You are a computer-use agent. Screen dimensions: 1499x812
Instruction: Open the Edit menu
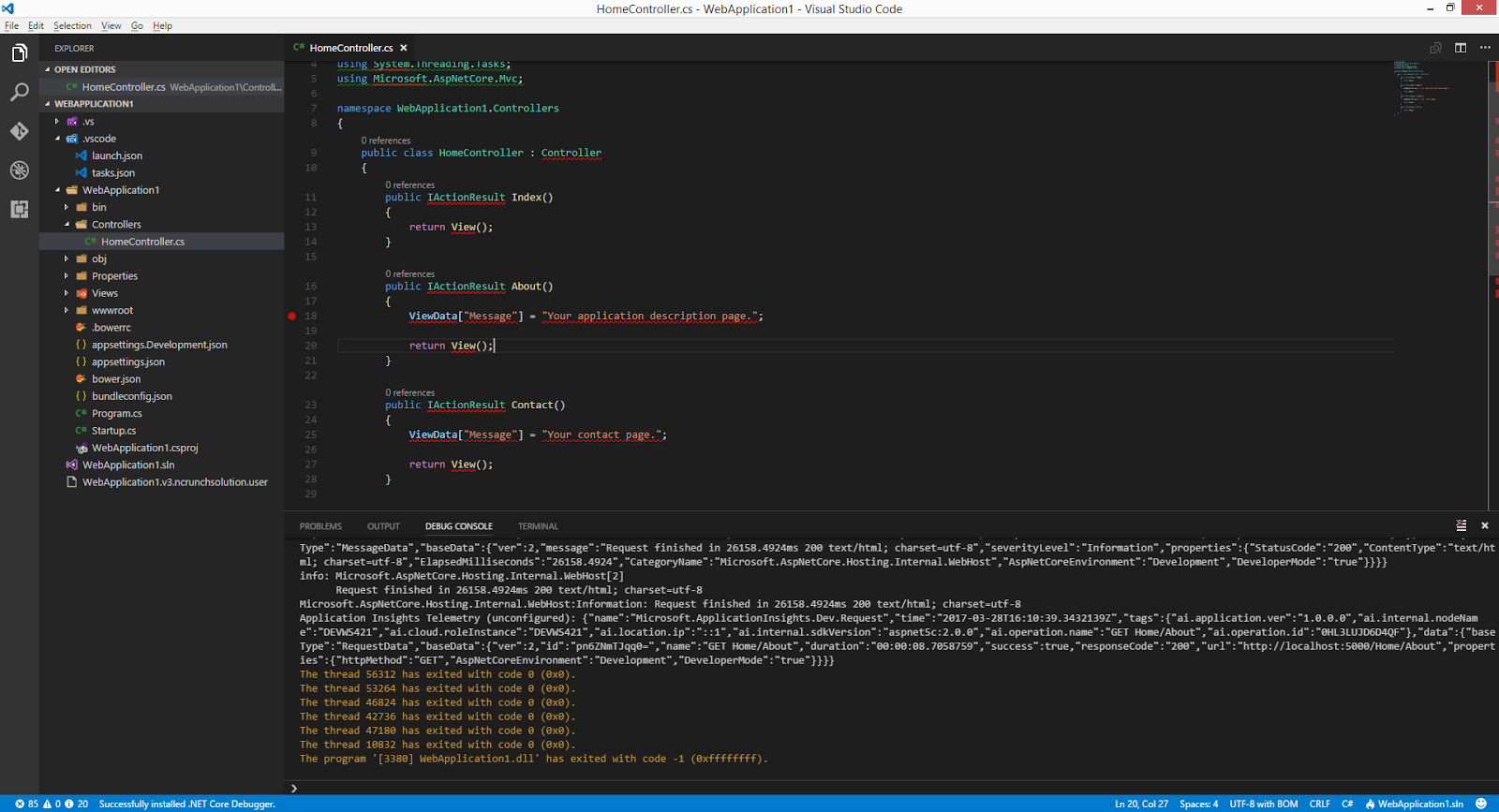[36, 25]
